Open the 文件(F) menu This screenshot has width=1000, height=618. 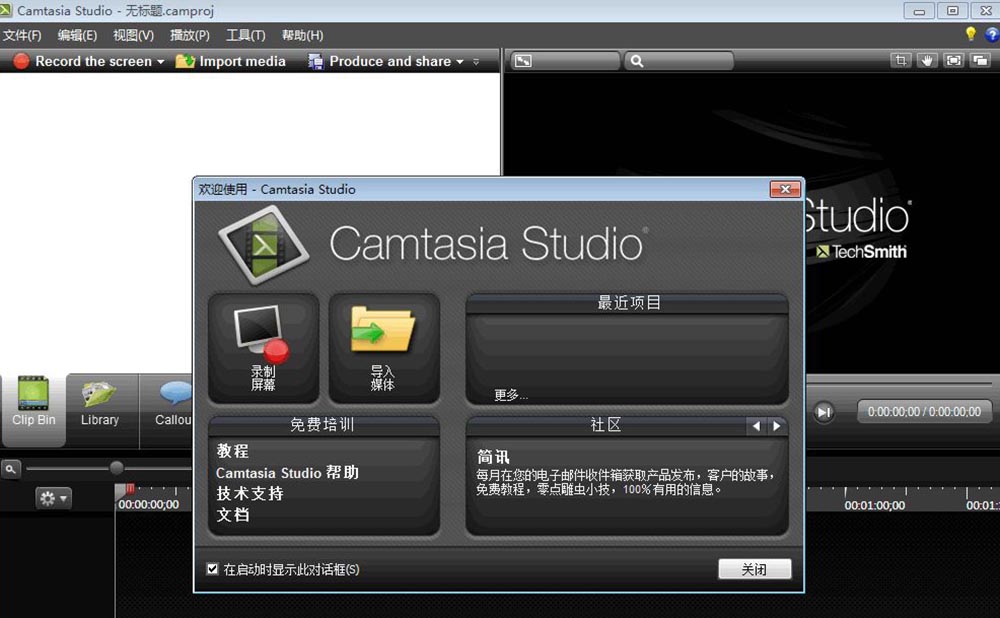pos(22,35)
